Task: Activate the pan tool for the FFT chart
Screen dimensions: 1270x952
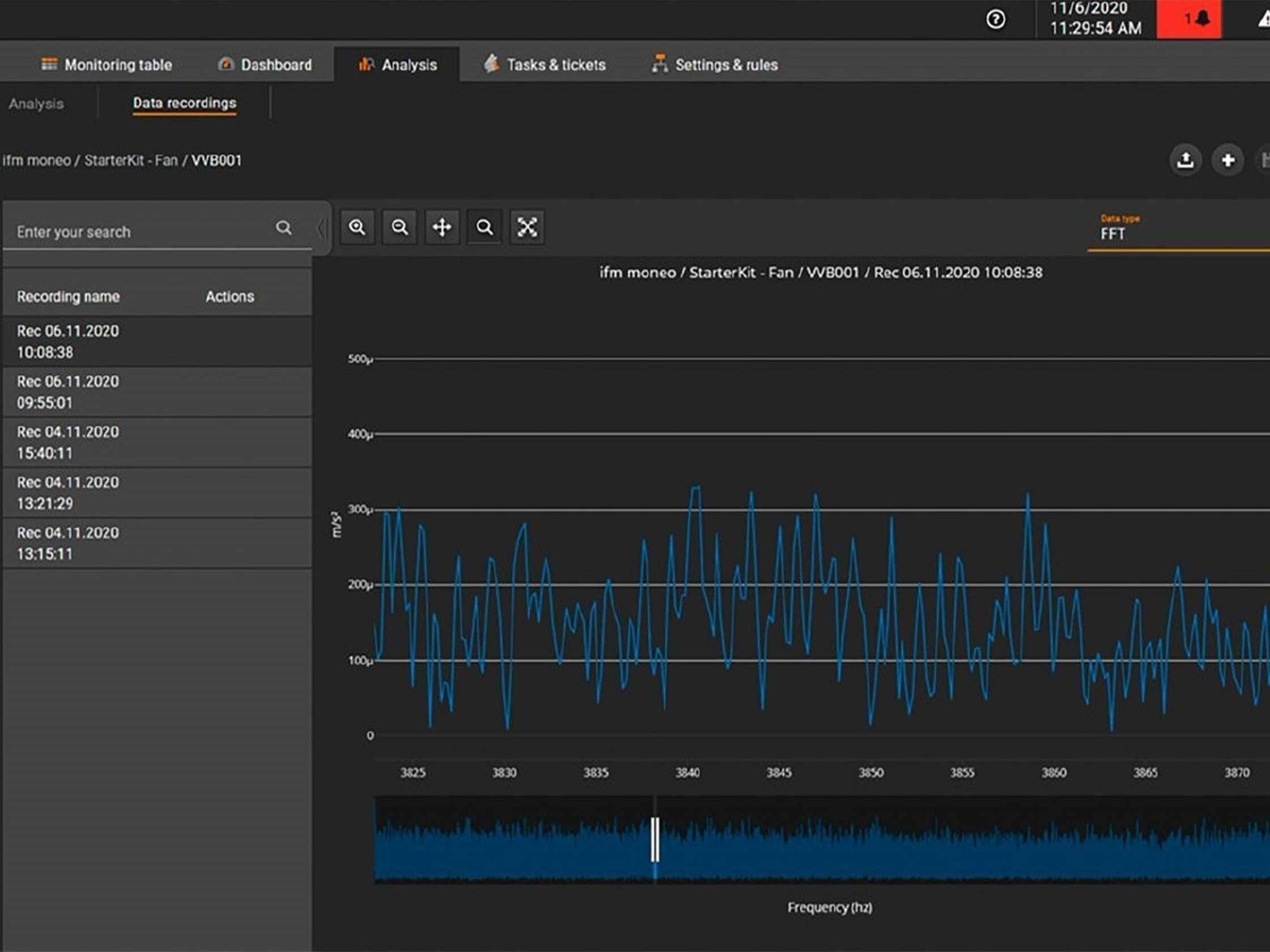Action: (x=442, y=227)
